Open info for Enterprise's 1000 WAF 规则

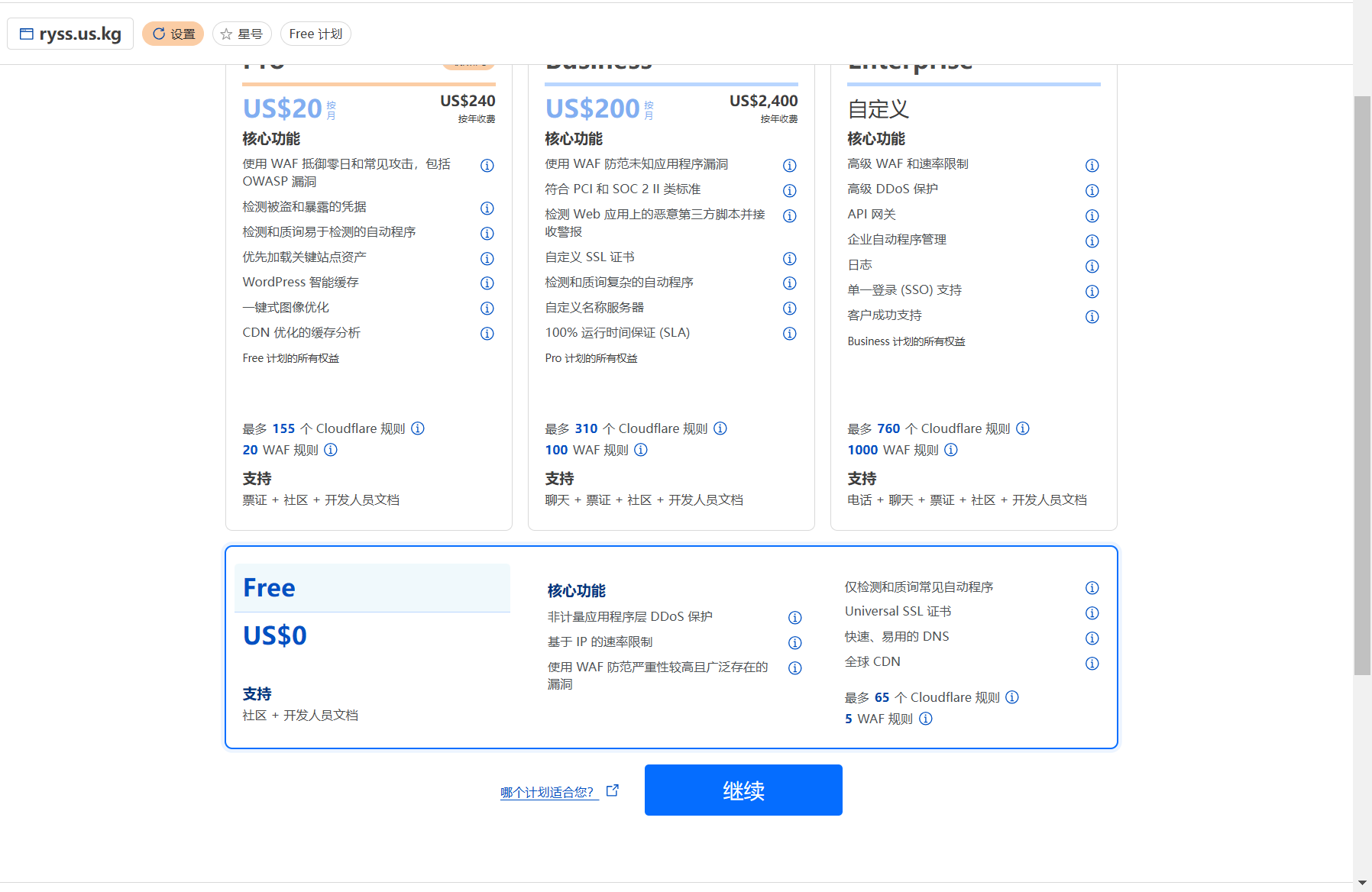tap(950, 451)
